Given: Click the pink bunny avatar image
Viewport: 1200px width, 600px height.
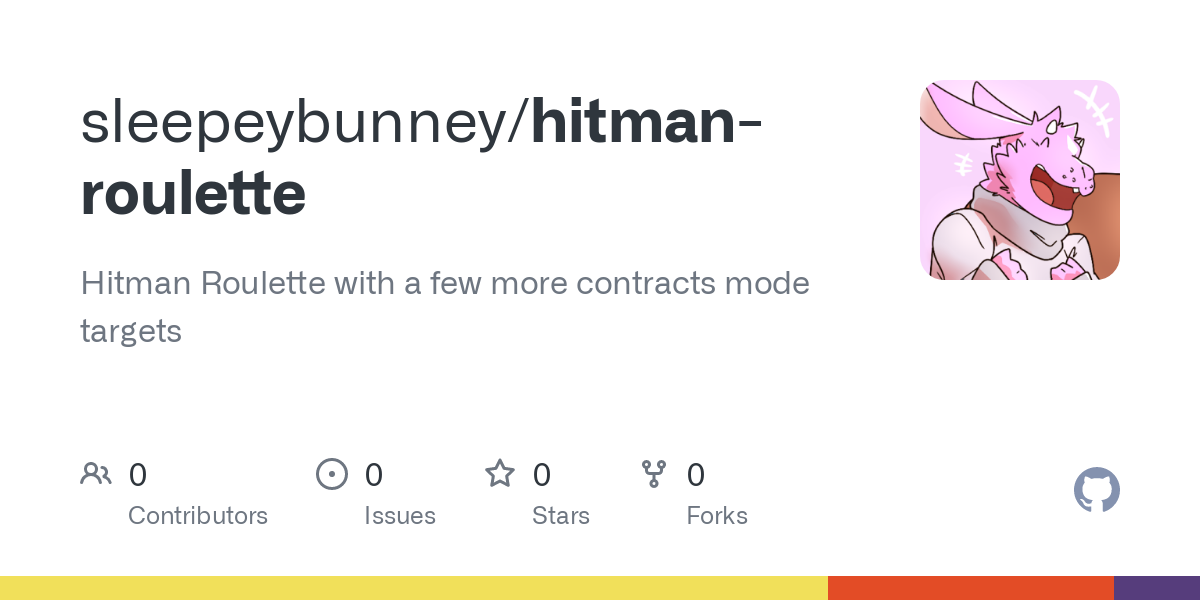Looking at the screenshot, I should (x=1020, y=180).
